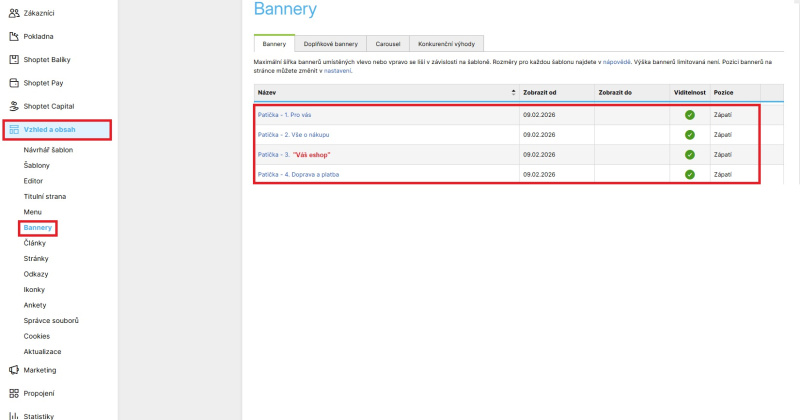The image size is (800, 420).
Task: Click date 09.02.2026 in Pro vás row
Action: [x=539, y=115]
